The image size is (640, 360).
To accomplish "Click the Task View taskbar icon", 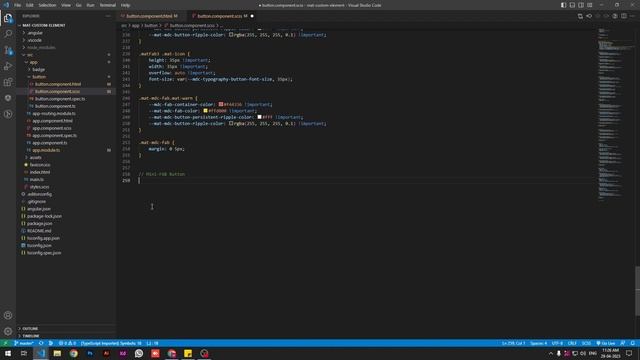I will tap(24, 353).
